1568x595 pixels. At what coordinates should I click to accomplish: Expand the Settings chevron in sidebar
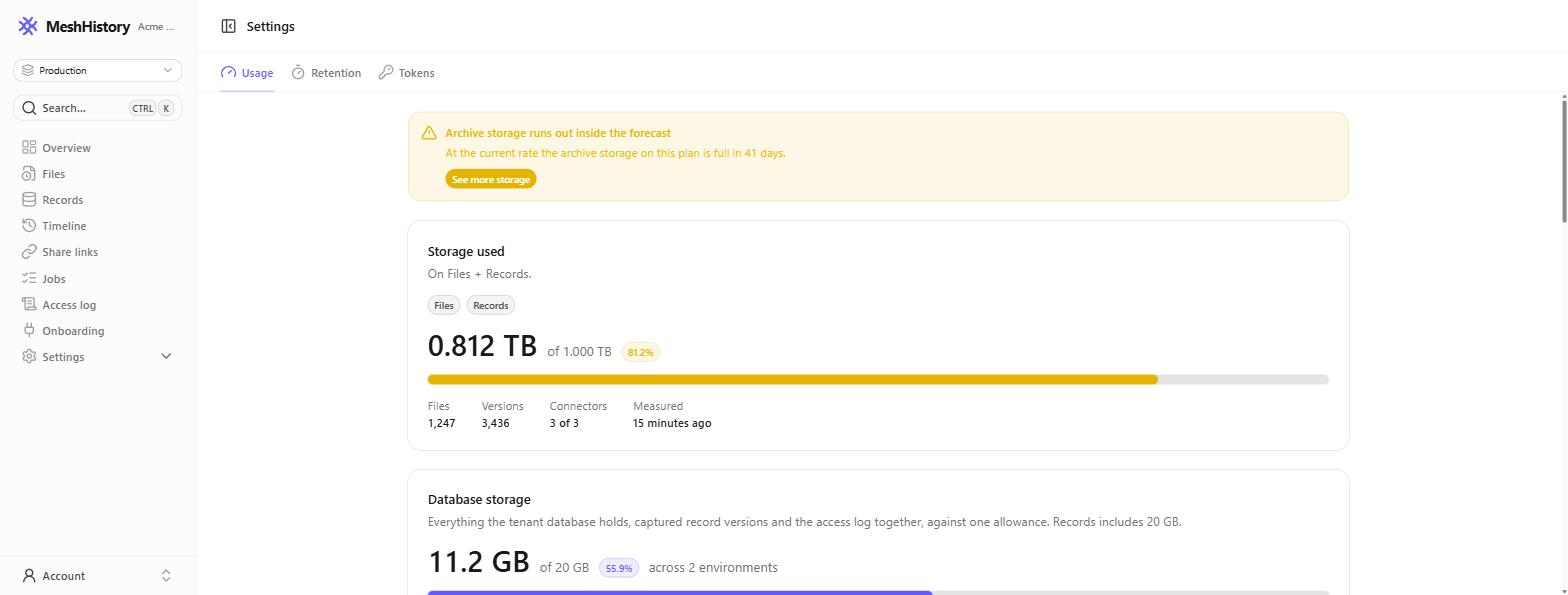click(166, 357)
